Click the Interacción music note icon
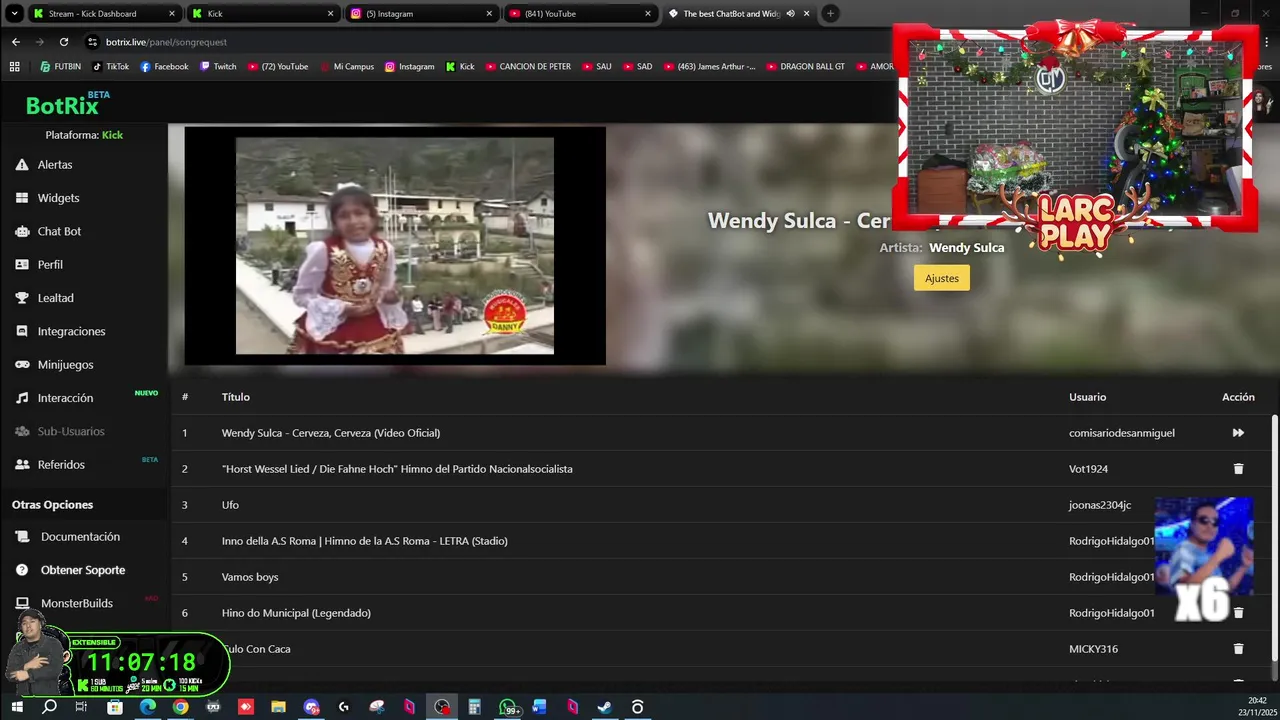Viewport: 1280px width, 720px height. [x=22, y=398]
